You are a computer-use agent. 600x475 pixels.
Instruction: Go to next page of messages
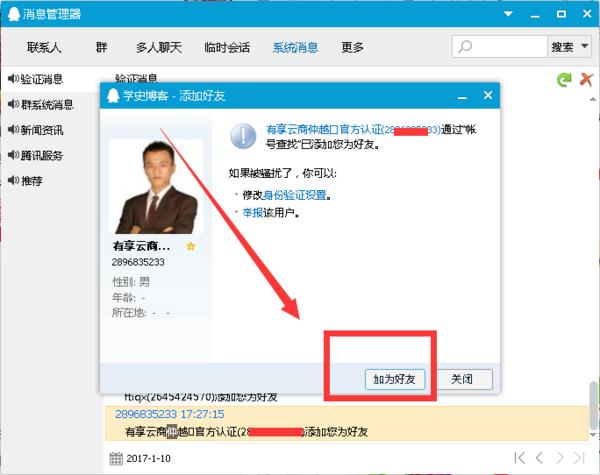[x=559, y=458]
